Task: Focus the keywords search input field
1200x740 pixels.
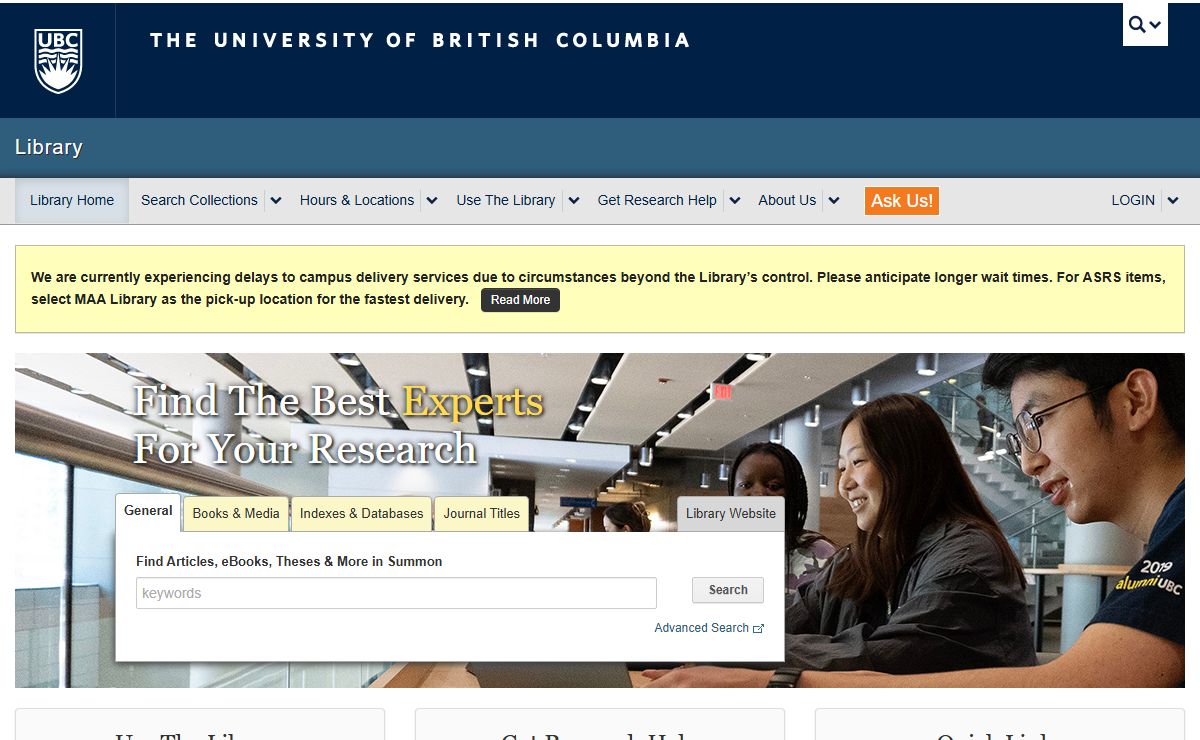Action: click(396, 593)
